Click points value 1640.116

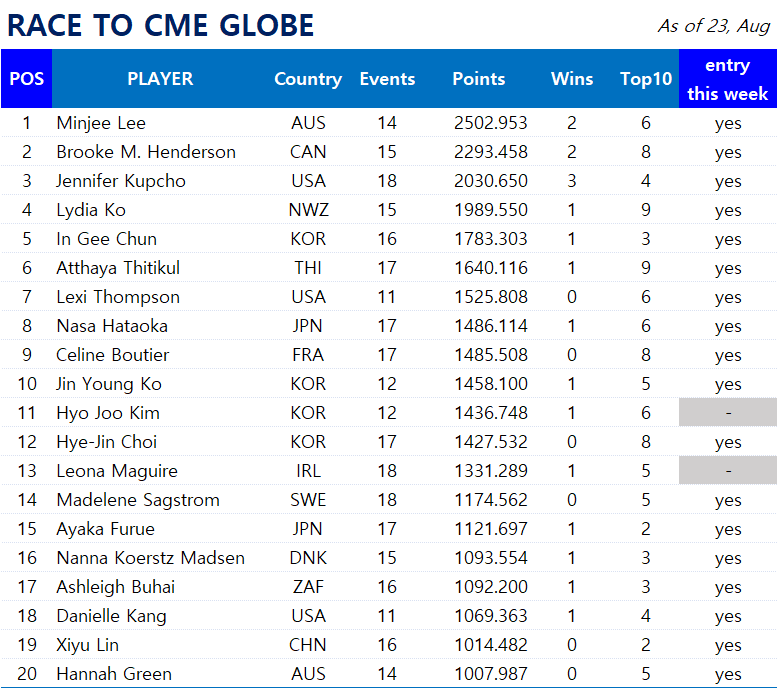click(x=491, y=268)
